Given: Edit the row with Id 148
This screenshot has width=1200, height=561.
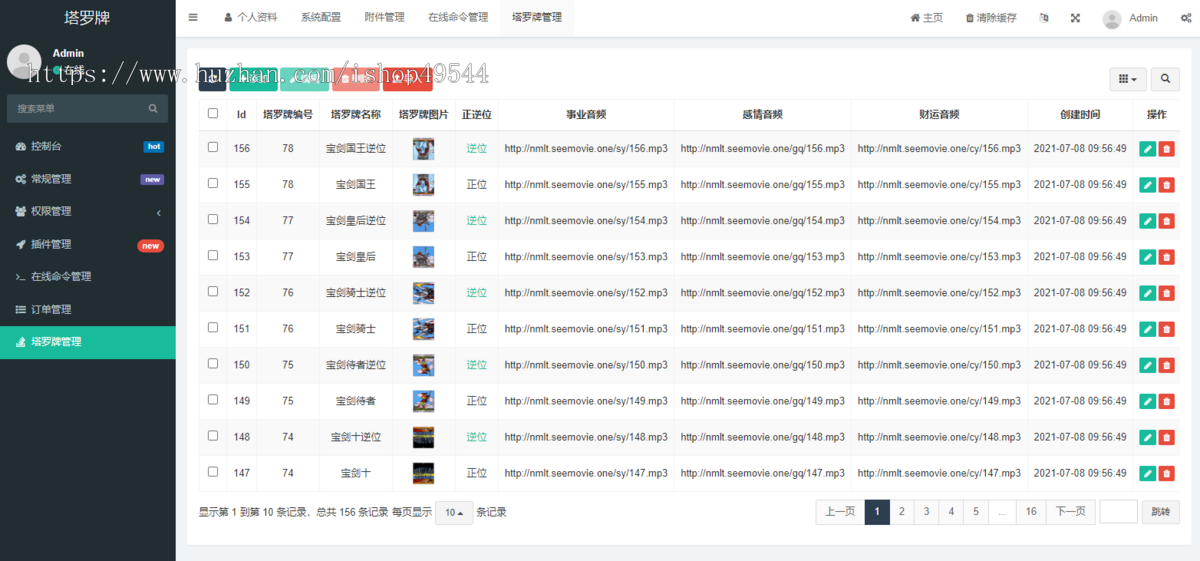Looking at the screenshot, I should (1147, 437).
